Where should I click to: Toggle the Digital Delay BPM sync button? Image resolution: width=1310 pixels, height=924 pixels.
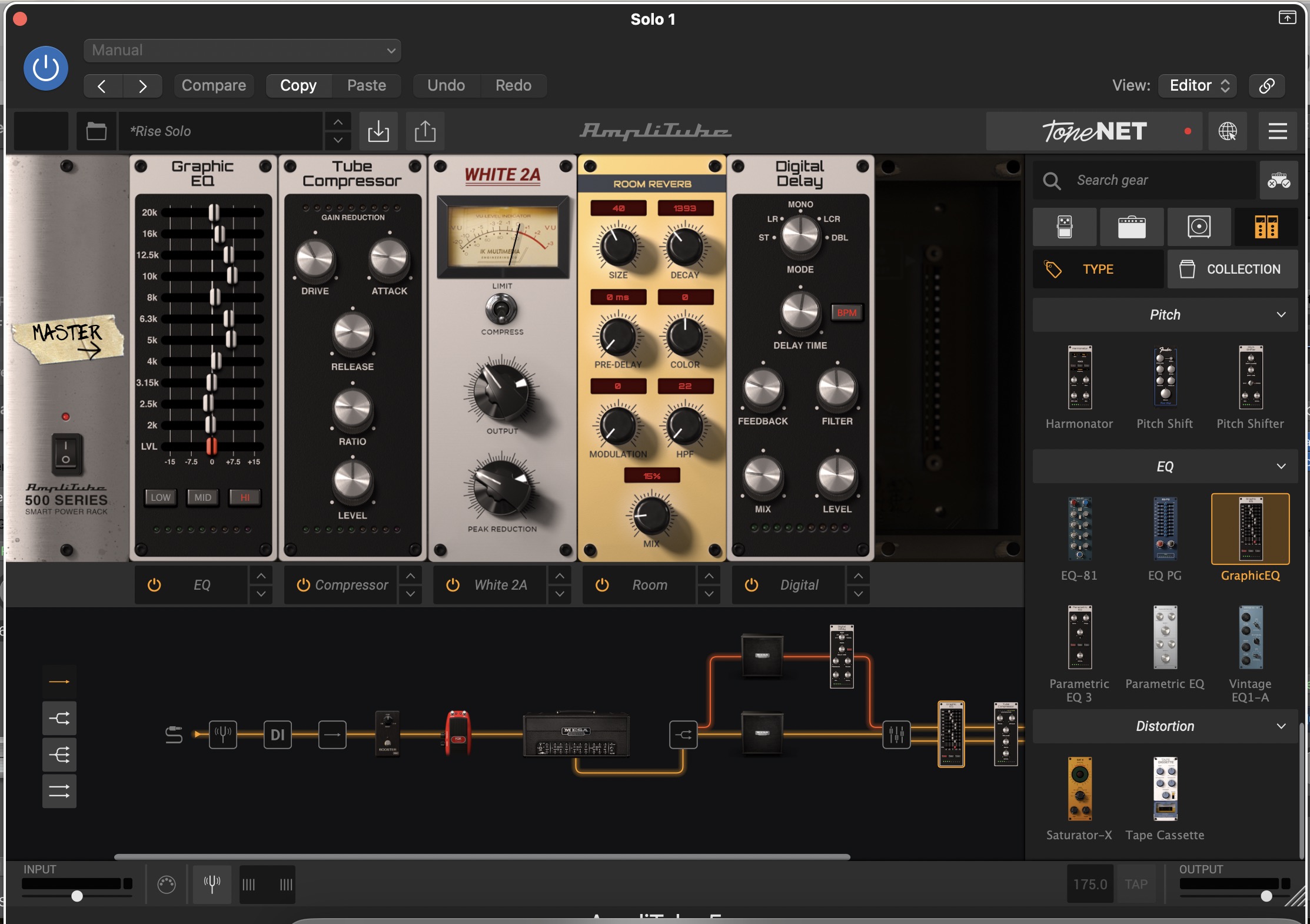pyautogui.click(x=847, y=313)
